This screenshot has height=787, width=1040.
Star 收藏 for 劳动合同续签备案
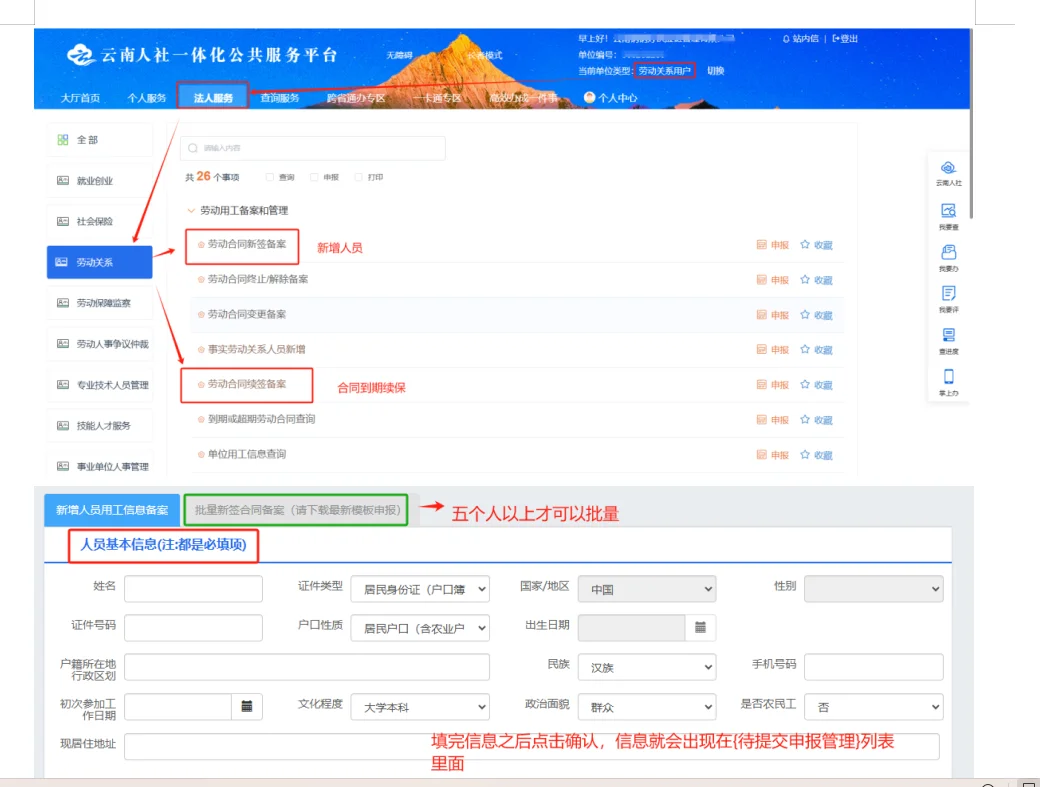click(816, 385)
